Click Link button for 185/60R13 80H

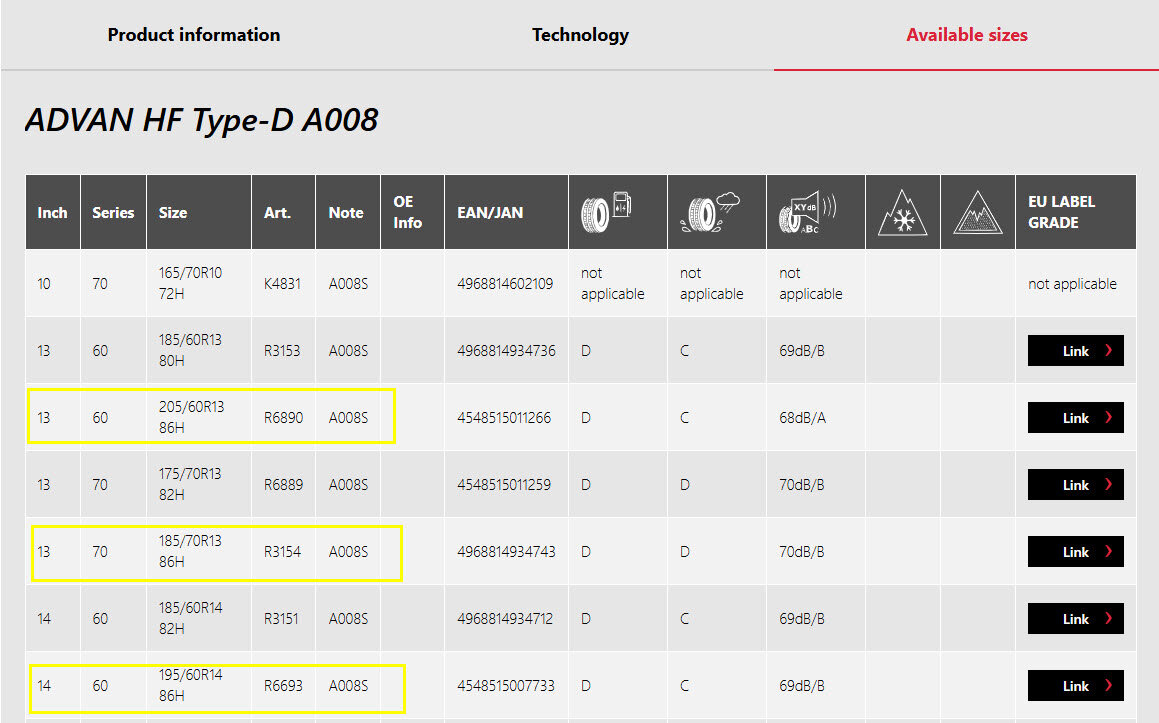(x=1075, y=350)
